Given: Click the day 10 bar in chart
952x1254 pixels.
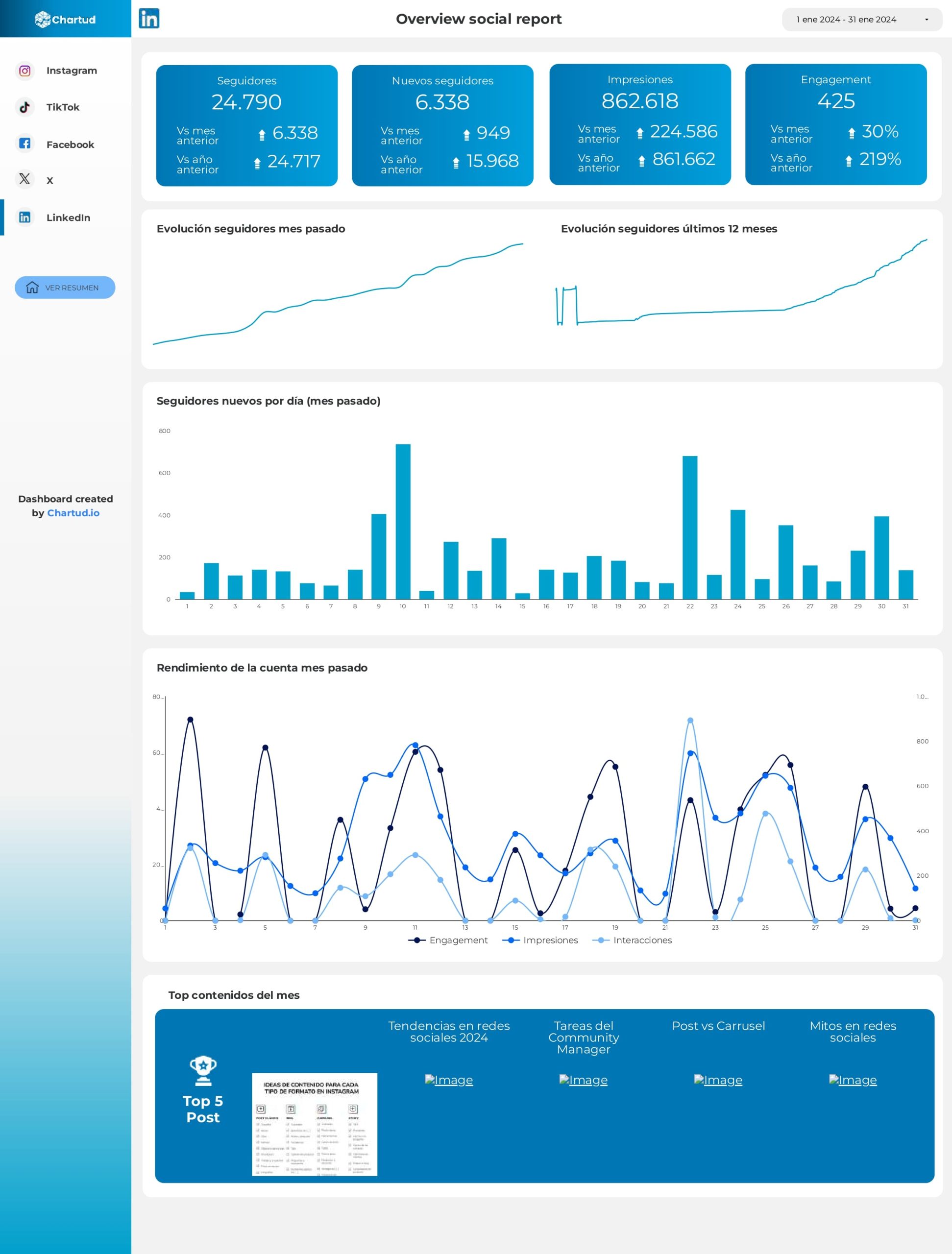Looking at the screenshot, I should pos(403,521).
